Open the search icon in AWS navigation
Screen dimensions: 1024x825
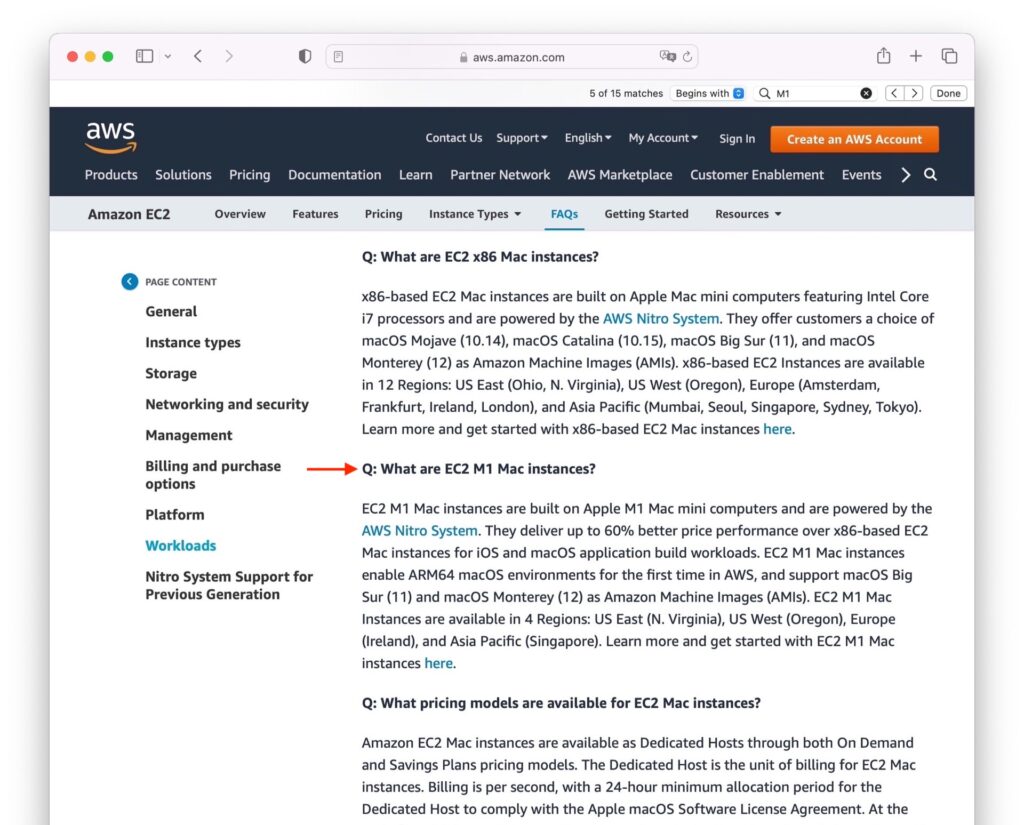point(930,174)
